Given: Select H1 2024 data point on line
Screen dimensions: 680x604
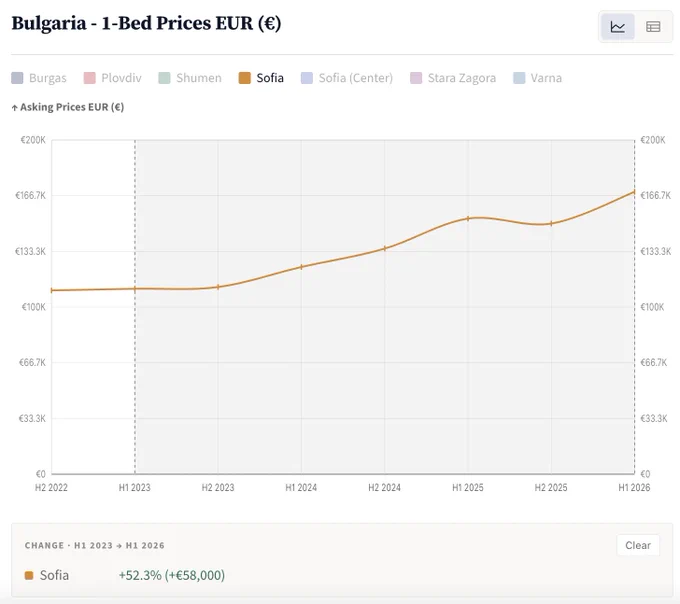Looking at the screenshot, I should [301, 267].
